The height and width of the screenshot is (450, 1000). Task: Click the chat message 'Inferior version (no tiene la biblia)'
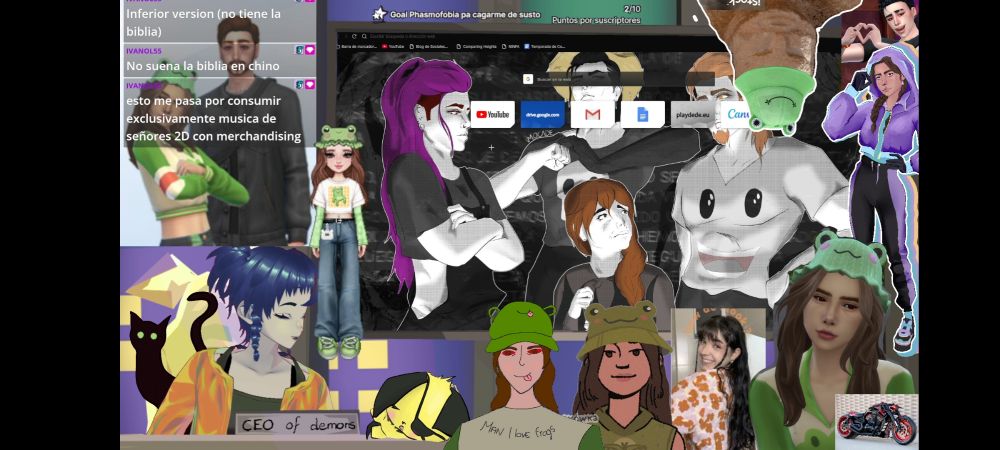pyautogui.click(x=203, y=22)
